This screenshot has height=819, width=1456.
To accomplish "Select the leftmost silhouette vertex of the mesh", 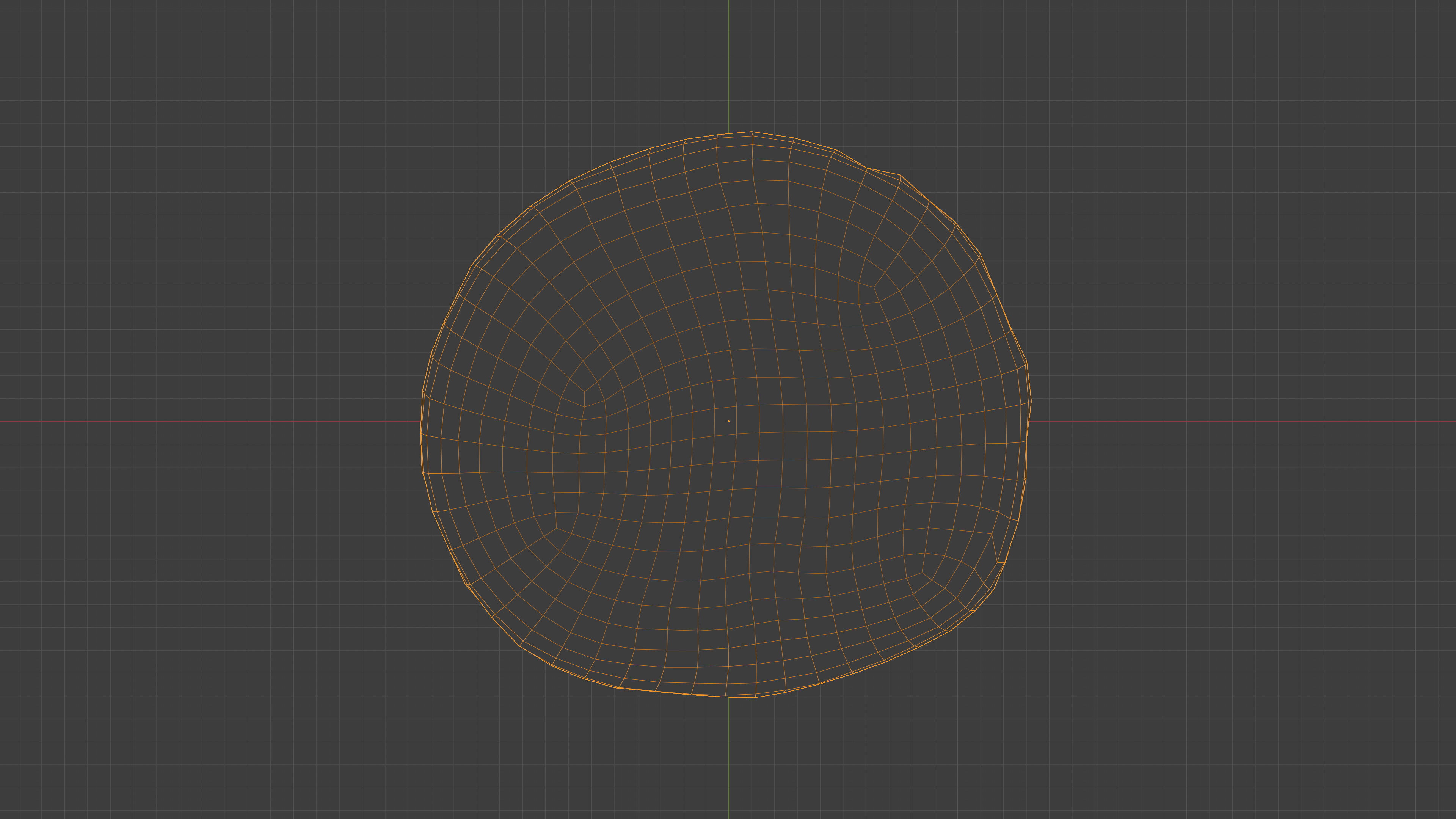I will click(420, 433).
